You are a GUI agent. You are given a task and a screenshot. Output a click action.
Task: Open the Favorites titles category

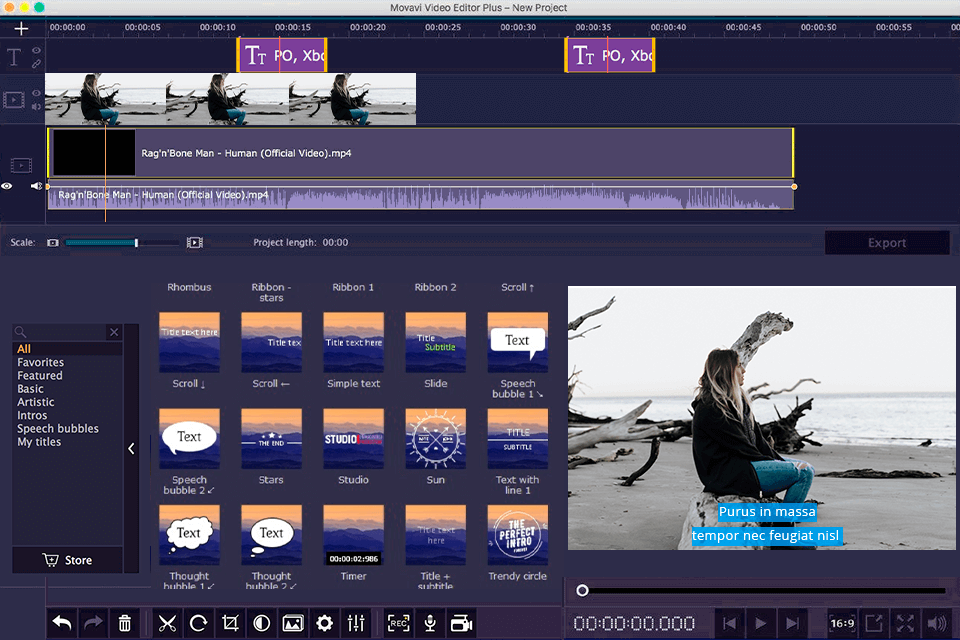(x=40, y=362)
